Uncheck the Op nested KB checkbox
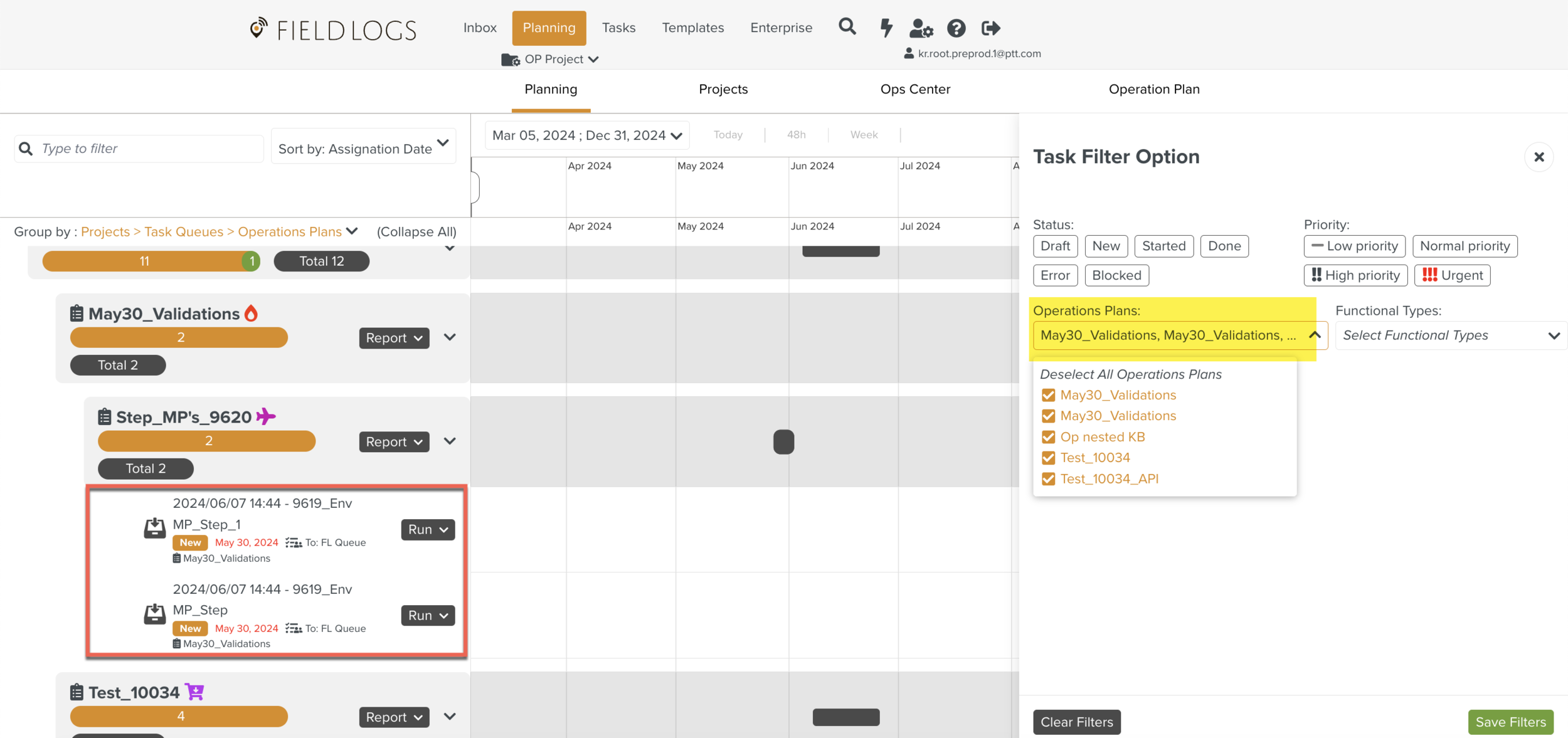The image size is (1568, 738). pyautogui.click(x=1048, y=437)
